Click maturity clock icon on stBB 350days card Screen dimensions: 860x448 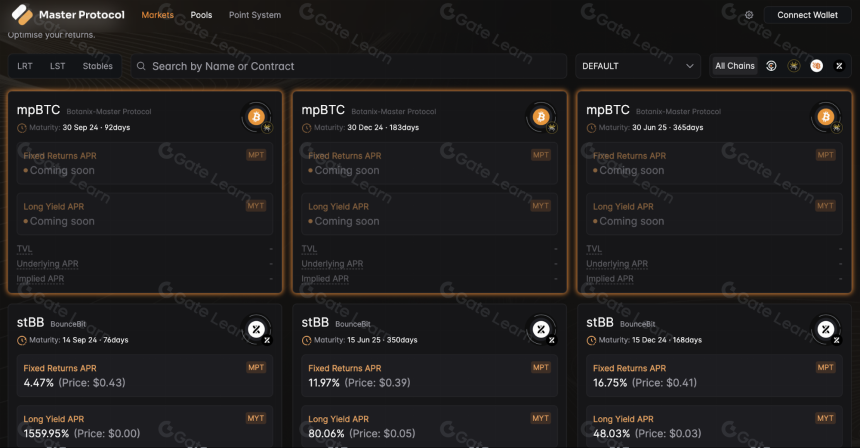pyautogui.click(x=307, y=341)
